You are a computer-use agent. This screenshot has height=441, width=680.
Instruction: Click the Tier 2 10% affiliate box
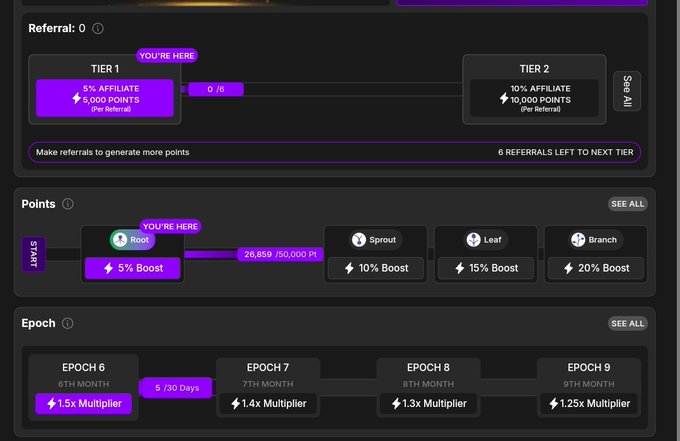(534, 98)
